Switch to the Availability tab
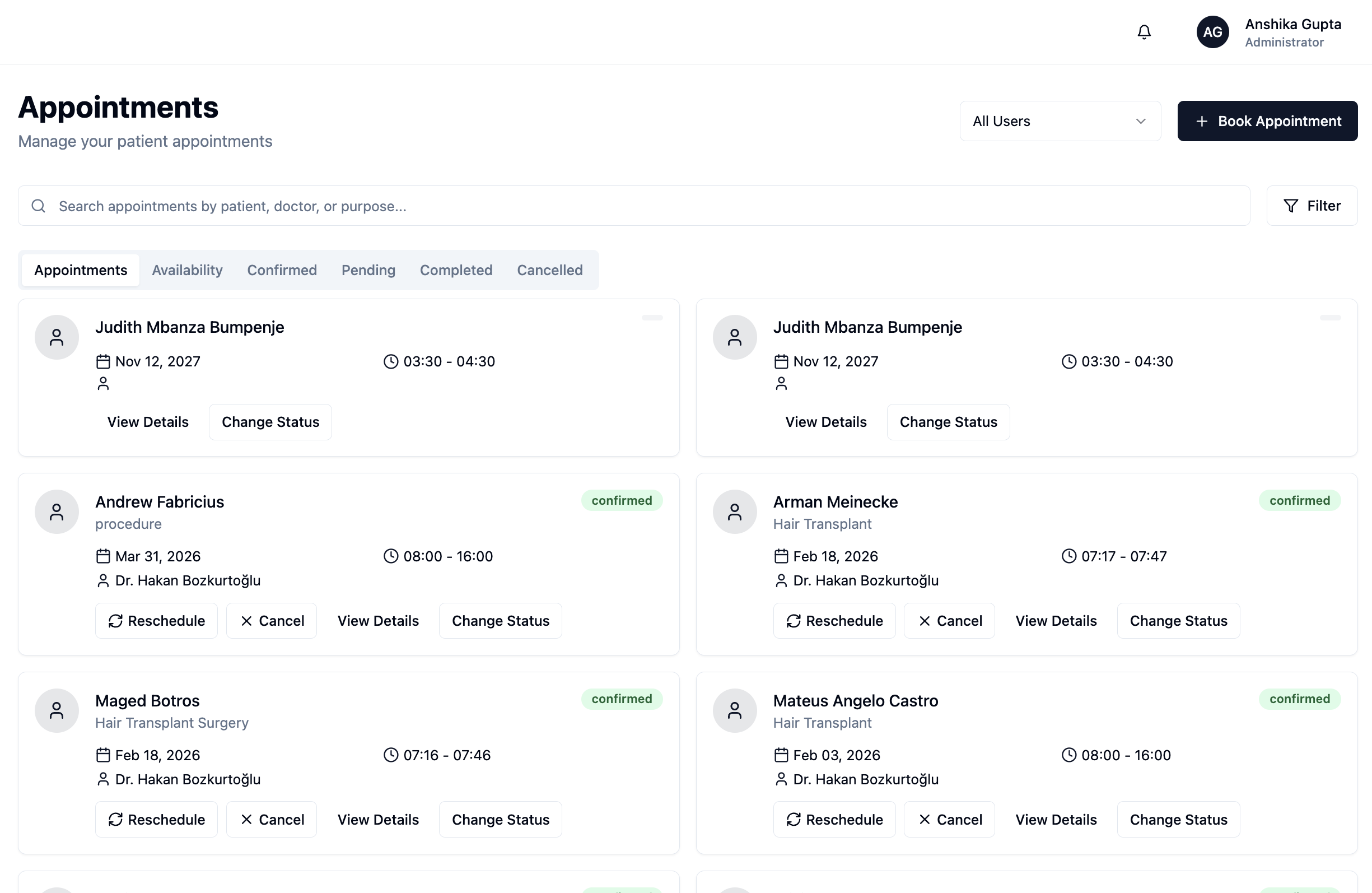Image resolution: width=1372 pixels, height=893 pixels. click(x=188, y=270)
